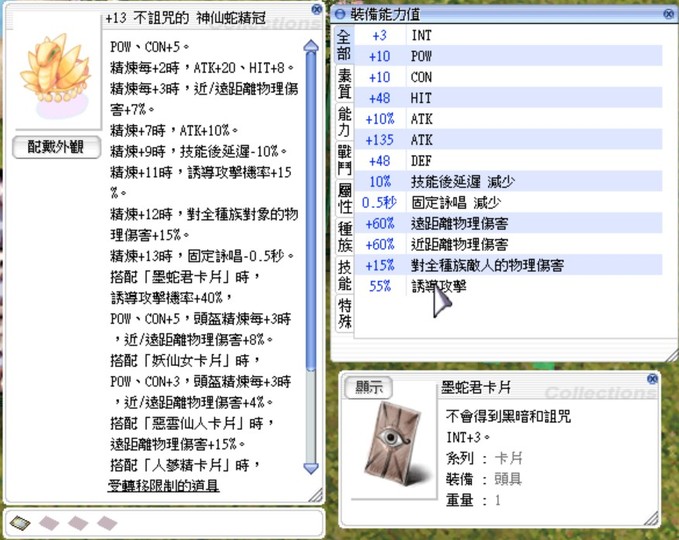Click the empty third card slot
The image size is (679, 540).
pyautogui.click(x=77, y=522)
